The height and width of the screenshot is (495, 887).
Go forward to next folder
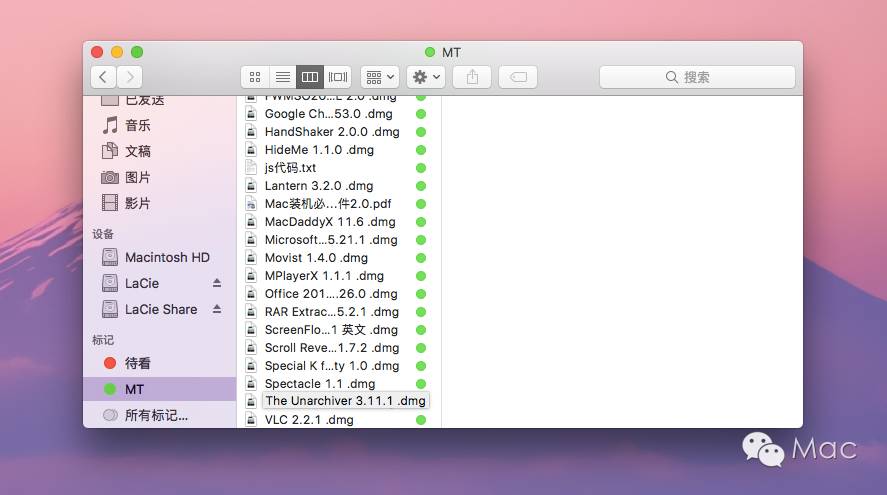click(x=130, y=77)
